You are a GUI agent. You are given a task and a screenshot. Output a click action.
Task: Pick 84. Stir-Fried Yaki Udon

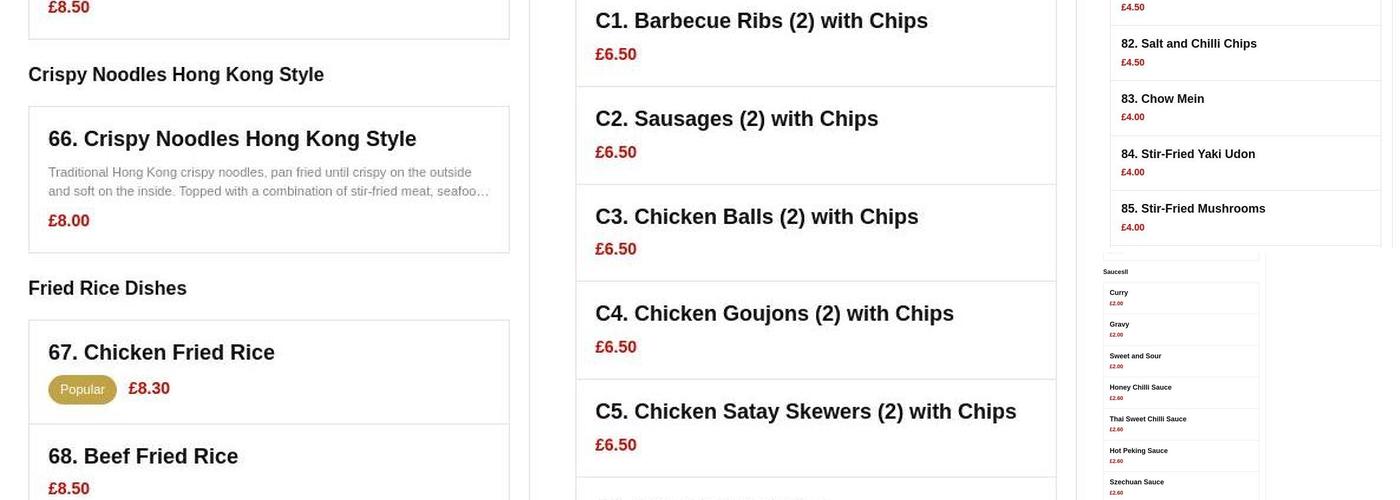click(1187, 154)
